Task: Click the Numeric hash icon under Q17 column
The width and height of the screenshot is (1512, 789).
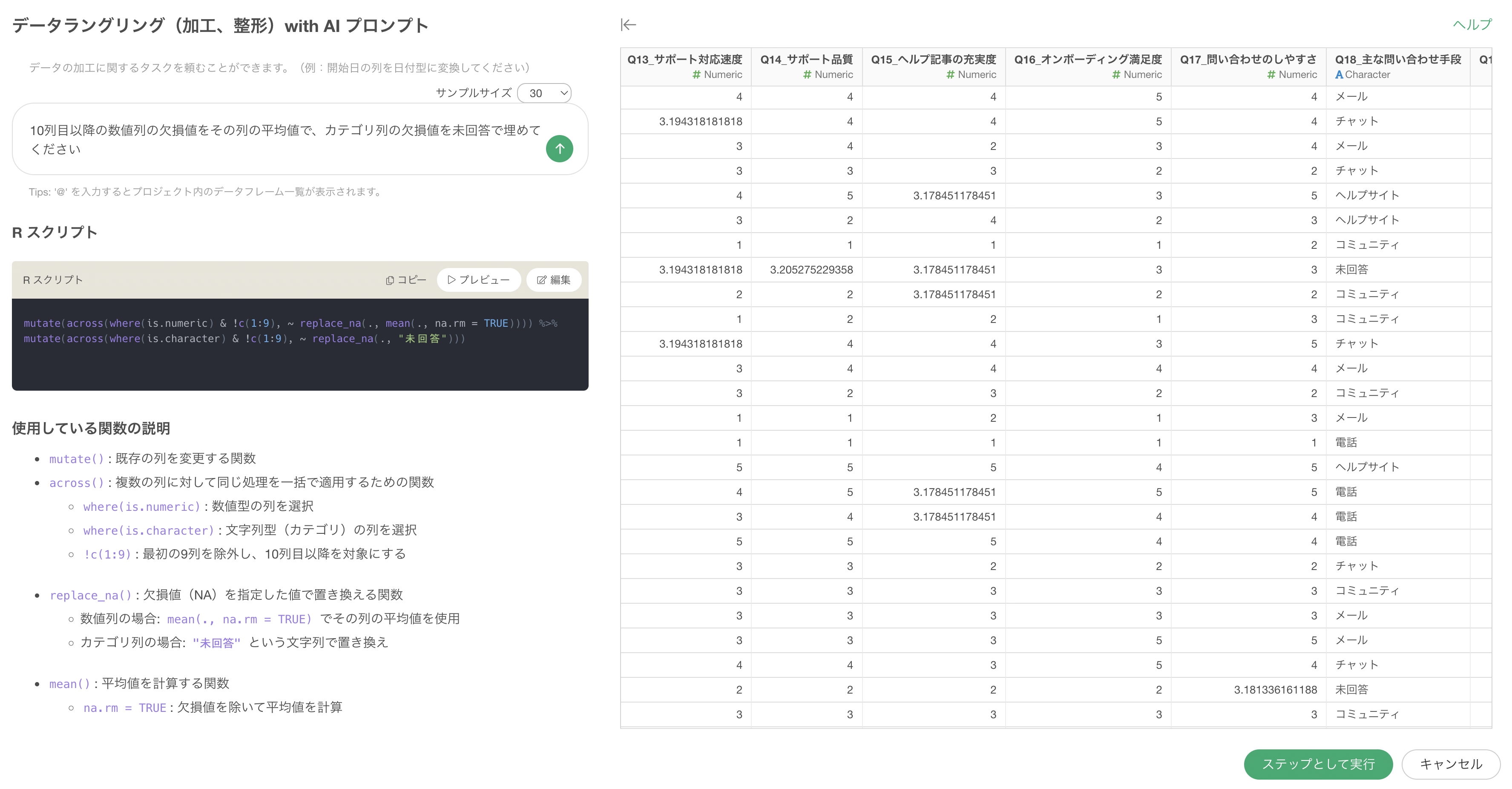Action: click(x=1271, y=75)
